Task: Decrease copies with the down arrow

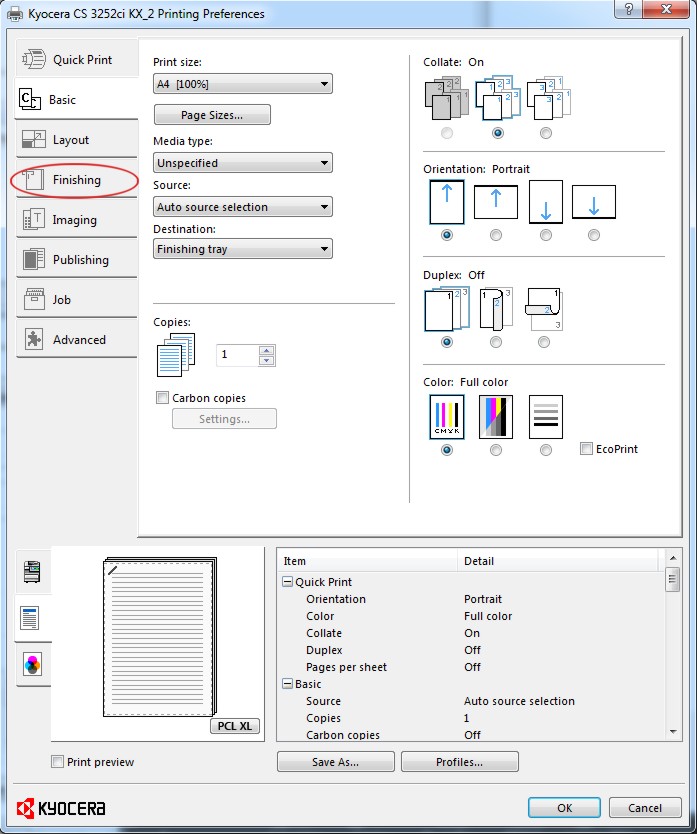Action: 267,361
